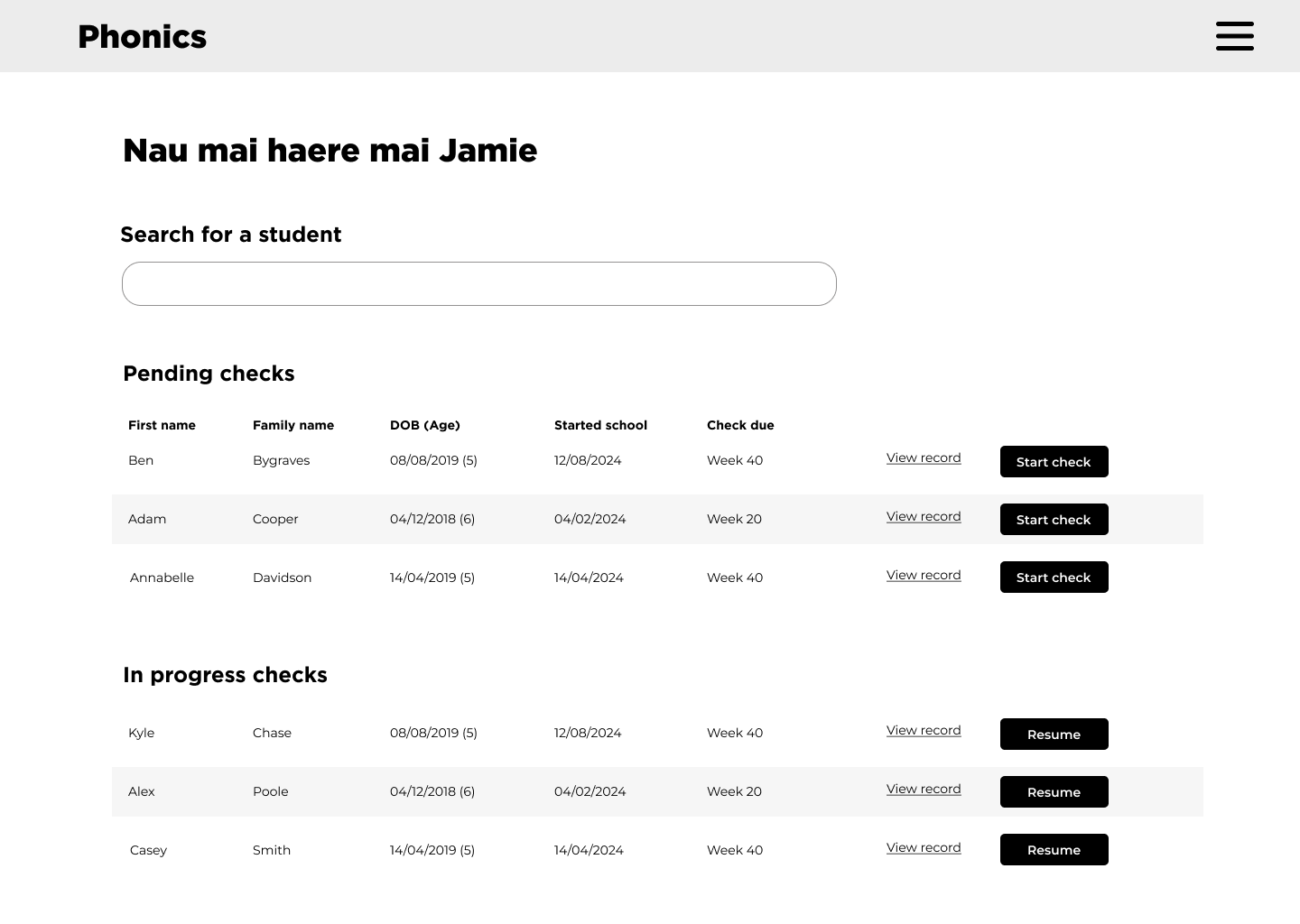
Task: View record for Casey Smith
Action: click(x=923, y=848)
